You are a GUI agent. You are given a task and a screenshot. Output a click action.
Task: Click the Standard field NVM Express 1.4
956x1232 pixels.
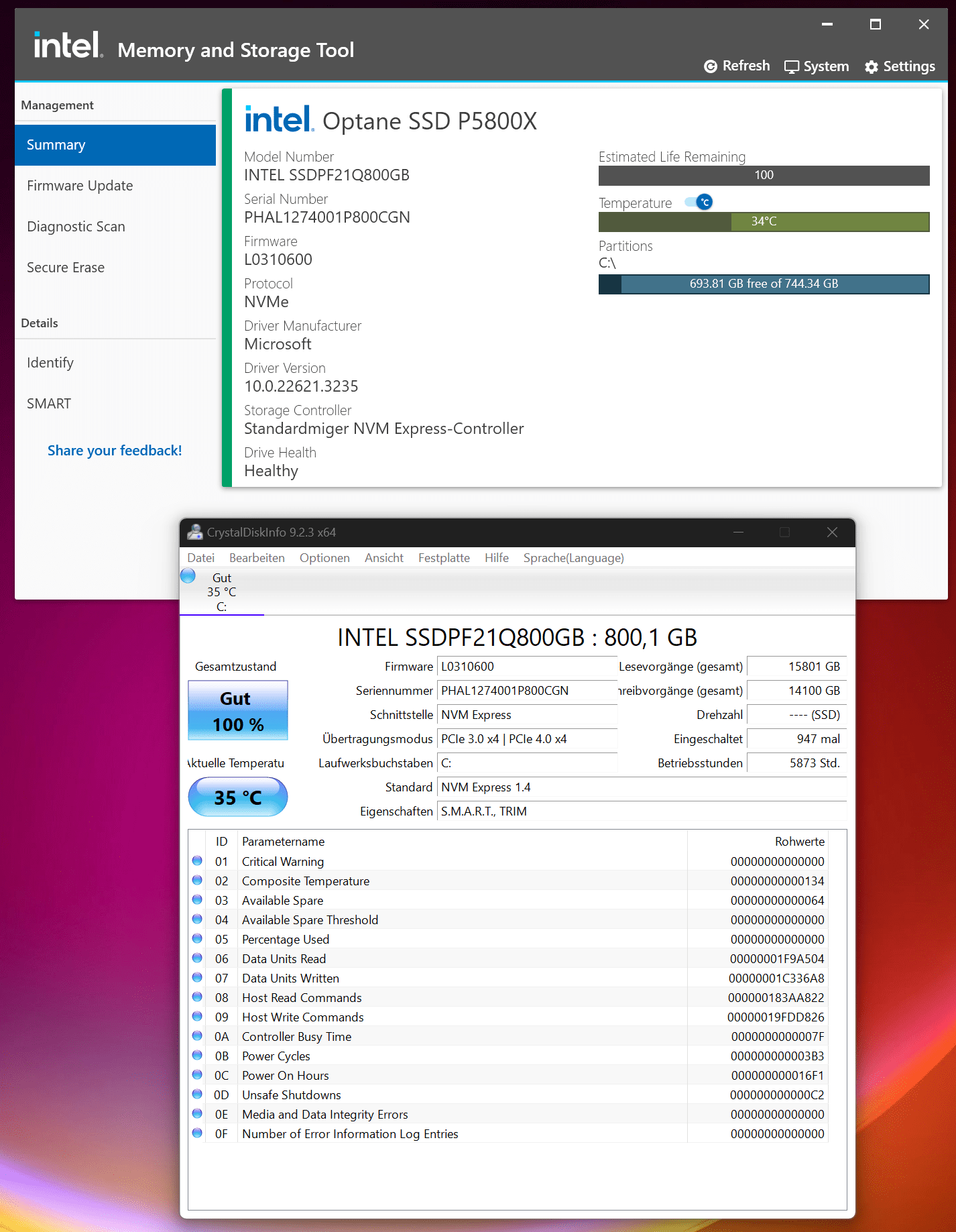[x=642, y=787]
